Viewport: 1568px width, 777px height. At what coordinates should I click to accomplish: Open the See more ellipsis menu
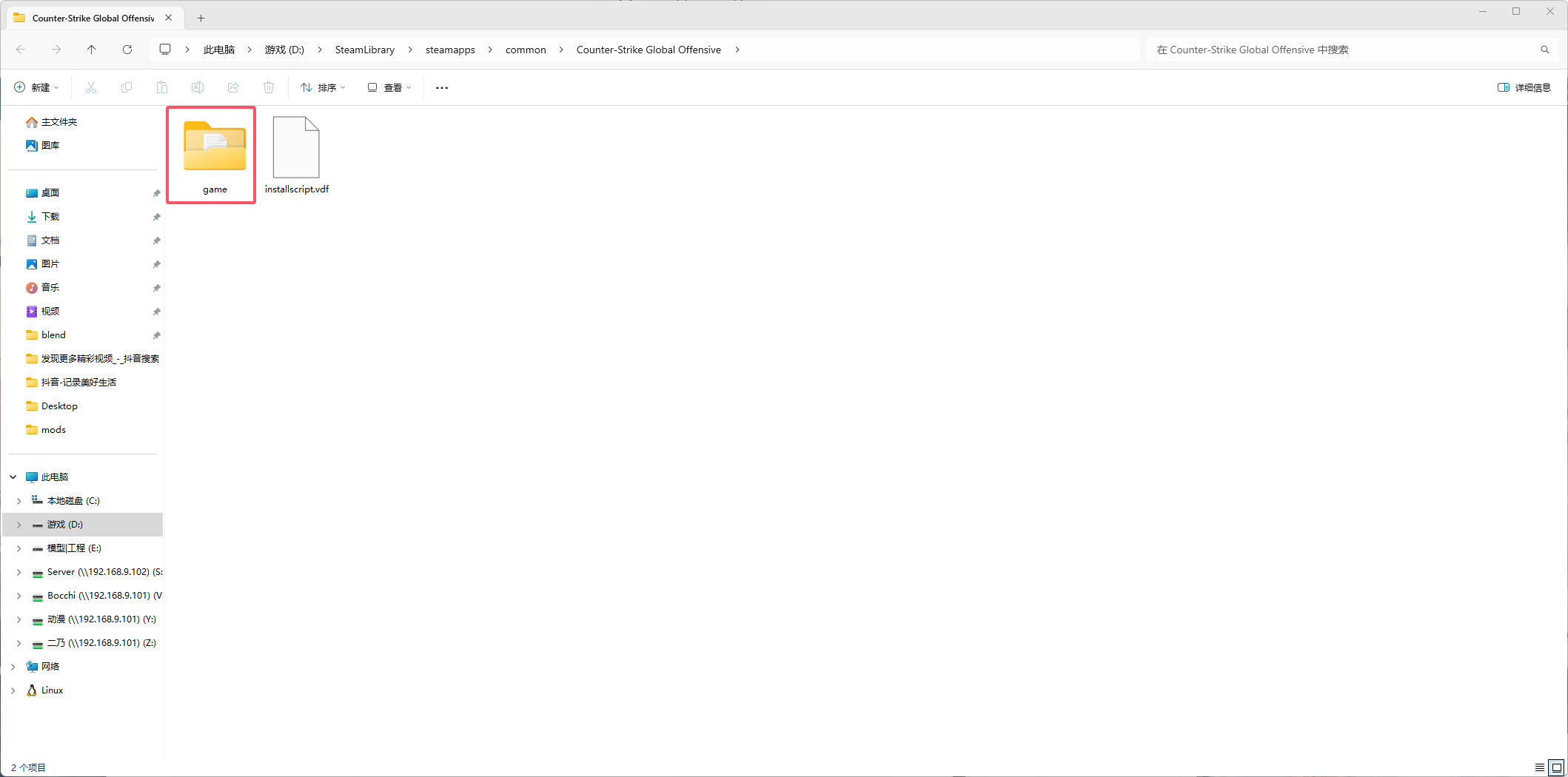point(442,87)
